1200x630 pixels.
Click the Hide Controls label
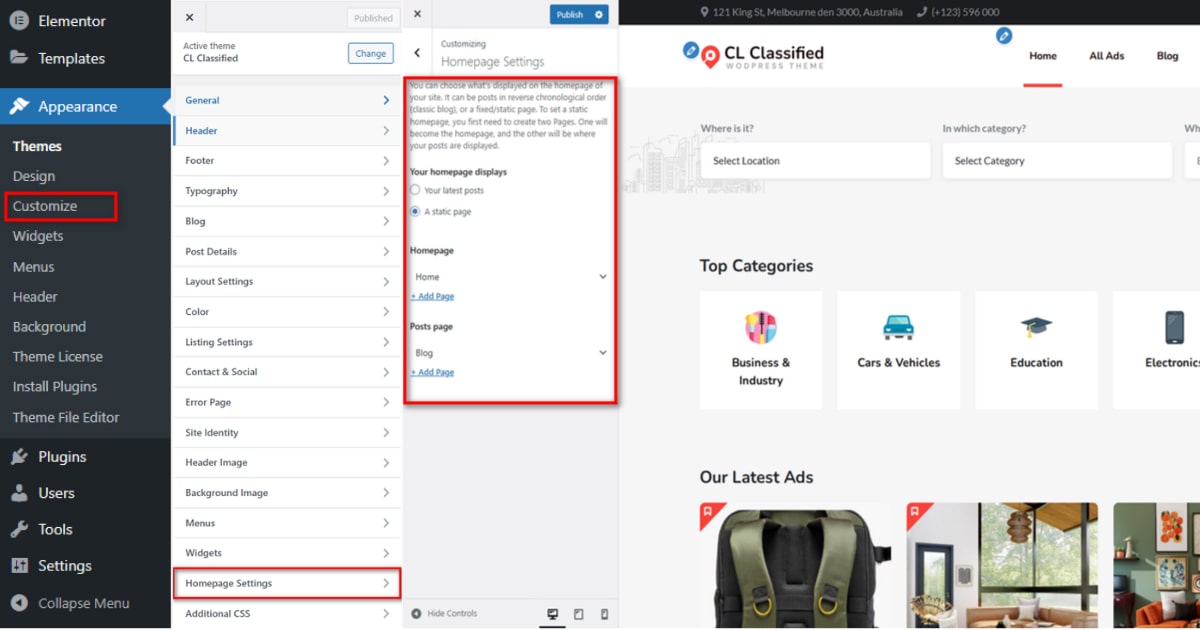[x=452, y=613]
